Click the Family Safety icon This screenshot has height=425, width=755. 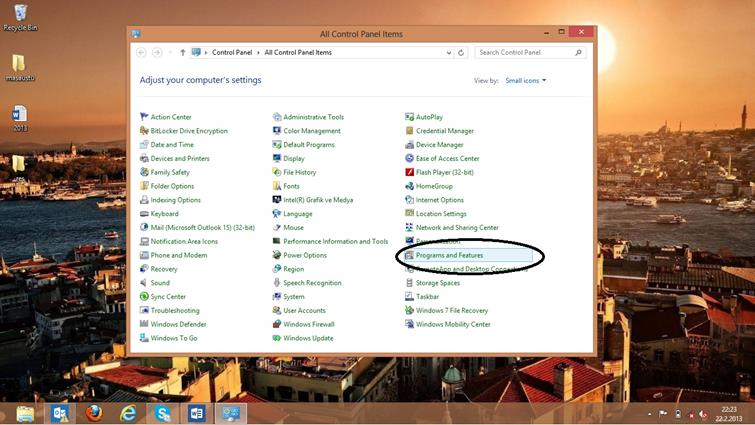point(144,172)
